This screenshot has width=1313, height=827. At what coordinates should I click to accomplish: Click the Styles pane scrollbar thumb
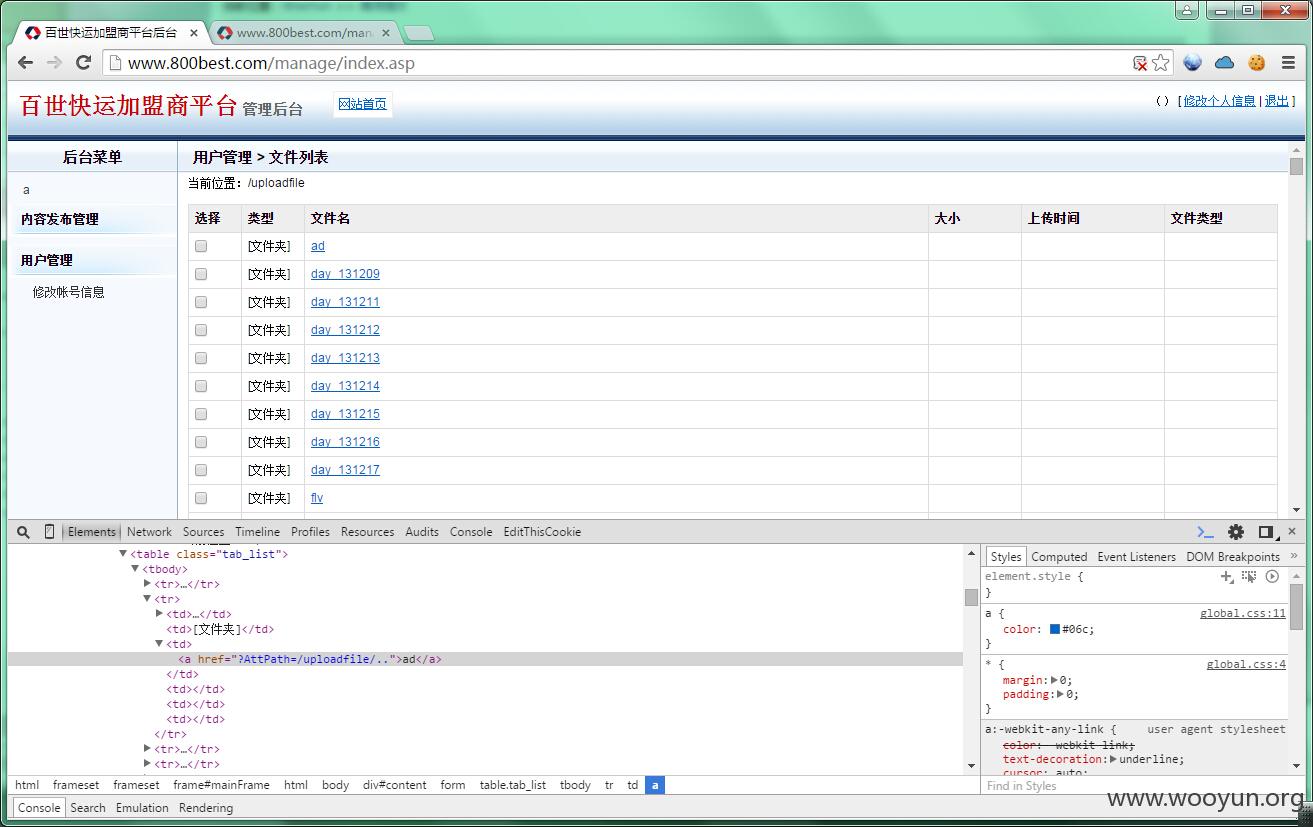(x=1296, y=607)
